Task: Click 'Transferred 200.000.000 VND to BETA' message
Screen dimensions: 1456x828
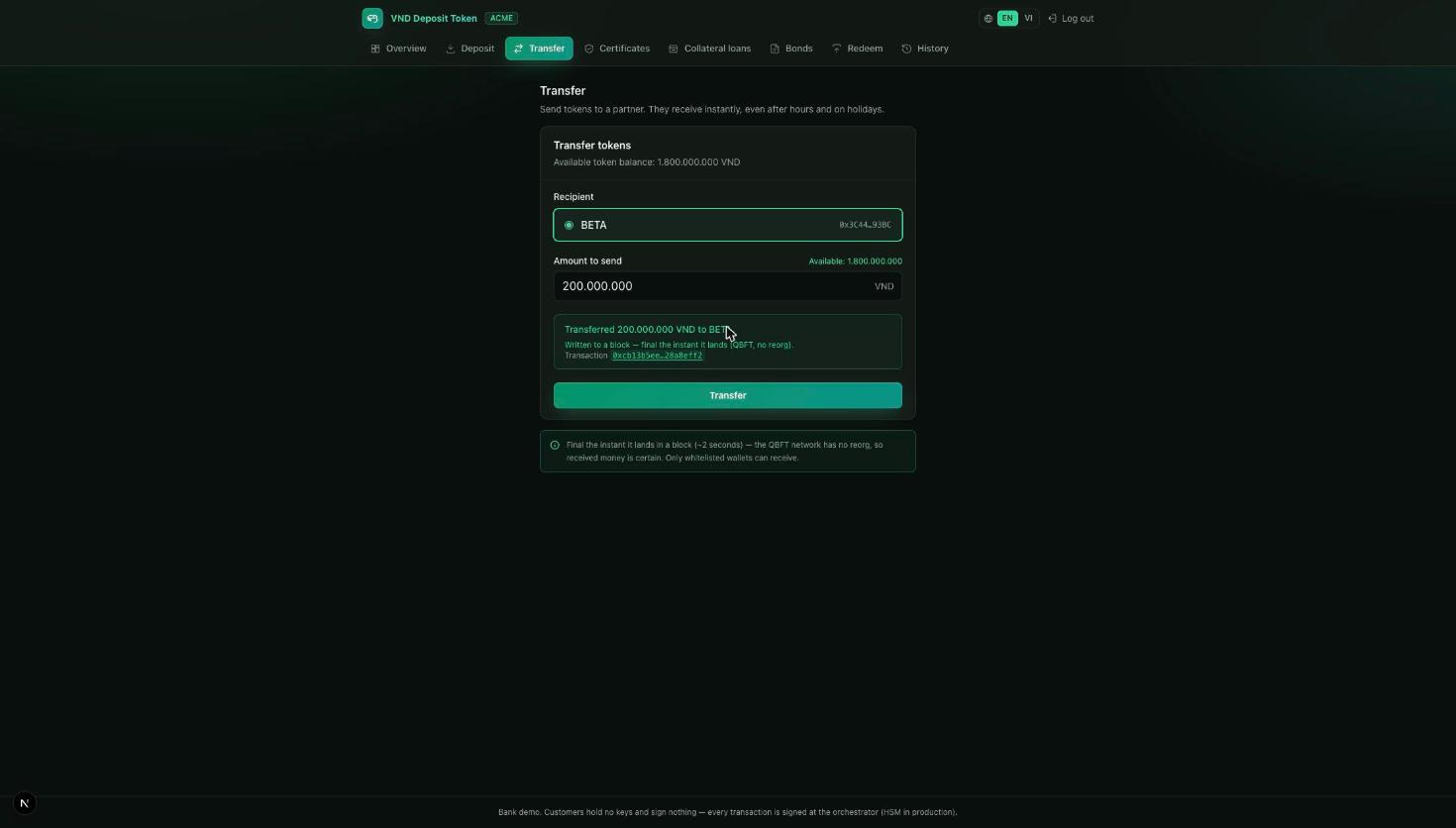Action: [648, 330]
